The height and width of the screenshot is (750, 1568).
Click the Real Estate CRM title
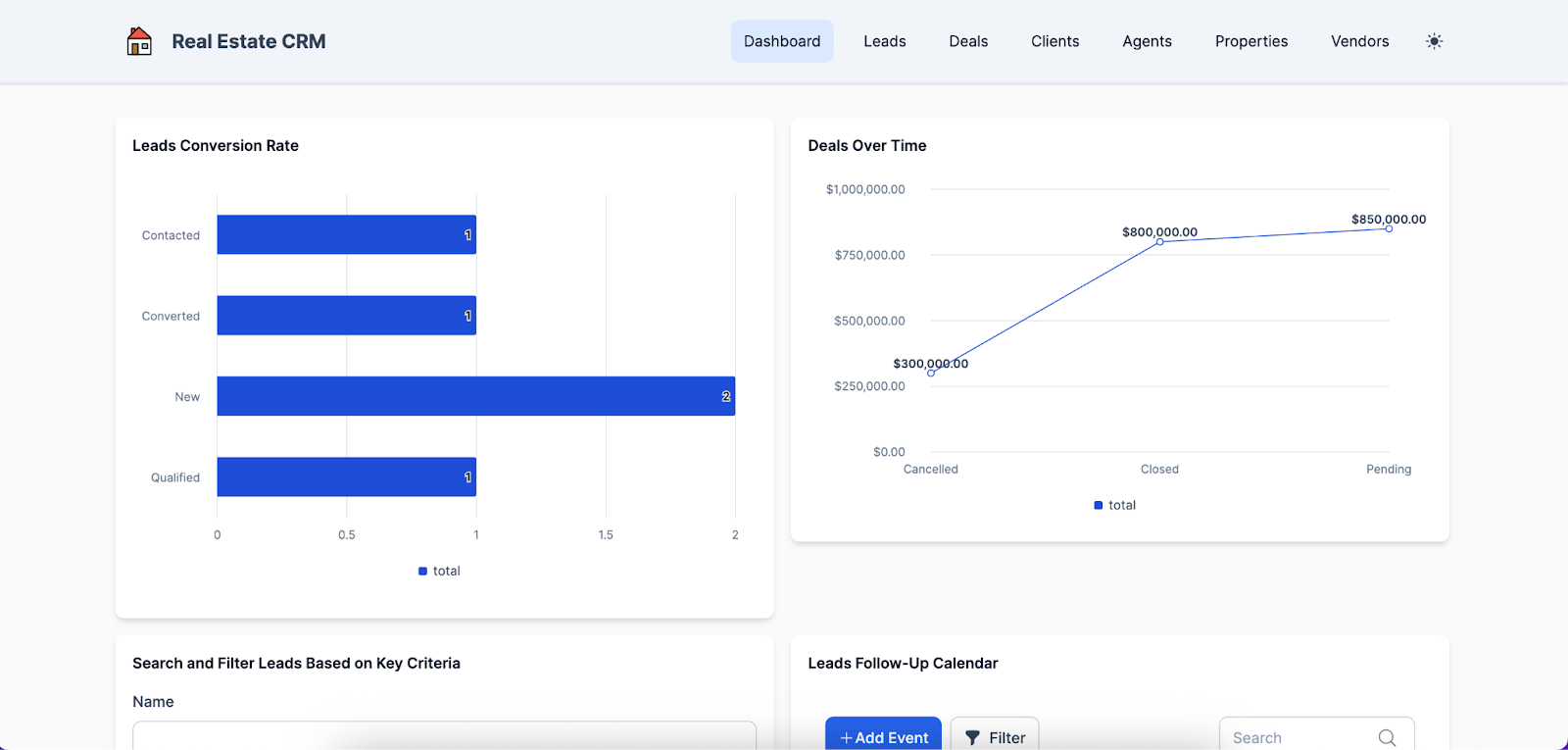(249, 41)
